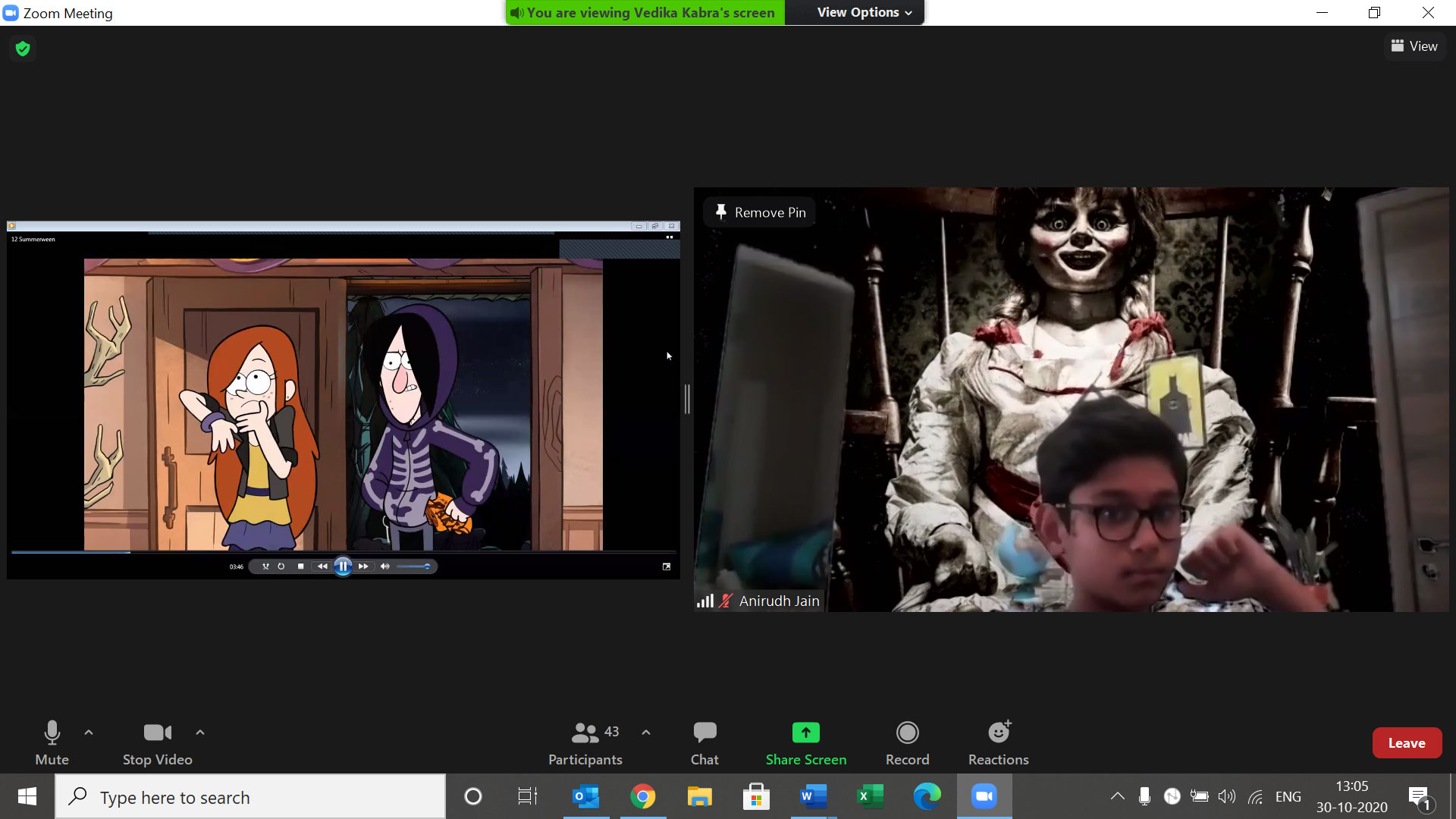The width and height of the screenshot is (1456, 819).
Task: Toggle repeat in the media player
Action: tap(281, 566)
